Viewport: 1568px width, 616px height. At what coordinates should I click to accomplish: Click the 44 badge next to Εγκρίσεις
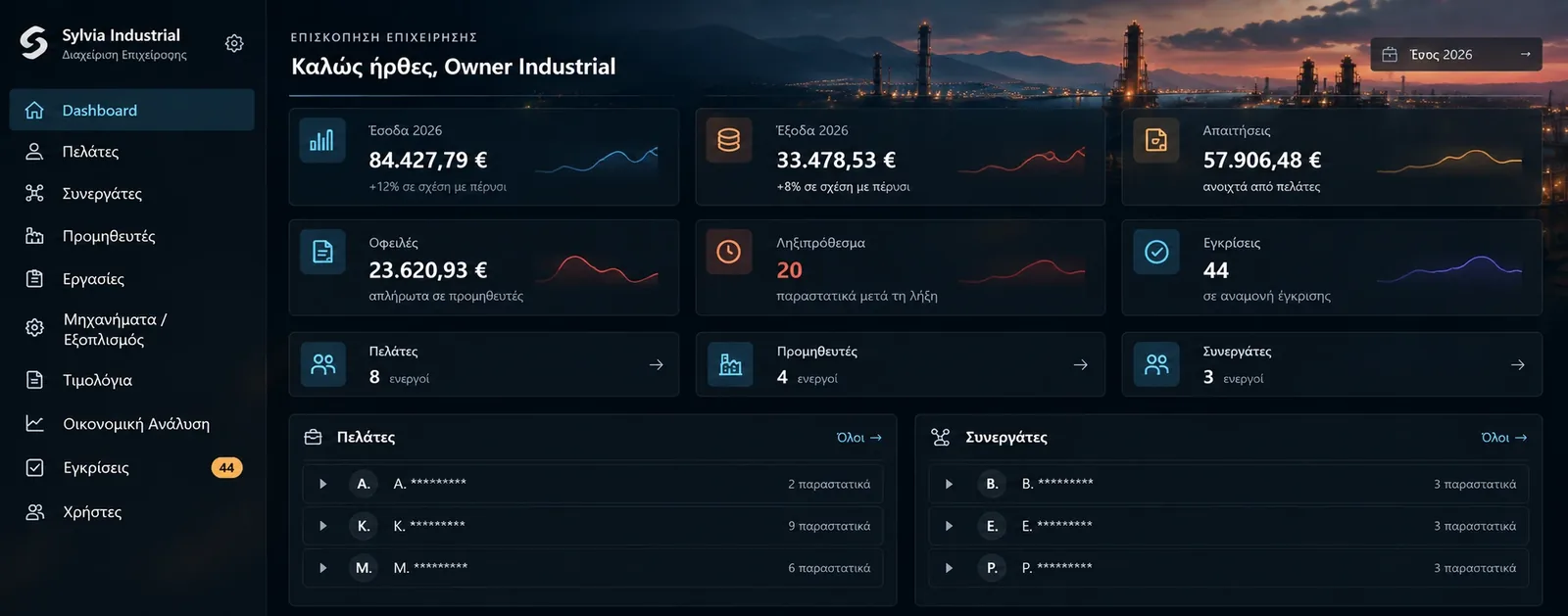click(x=226, y=468)
